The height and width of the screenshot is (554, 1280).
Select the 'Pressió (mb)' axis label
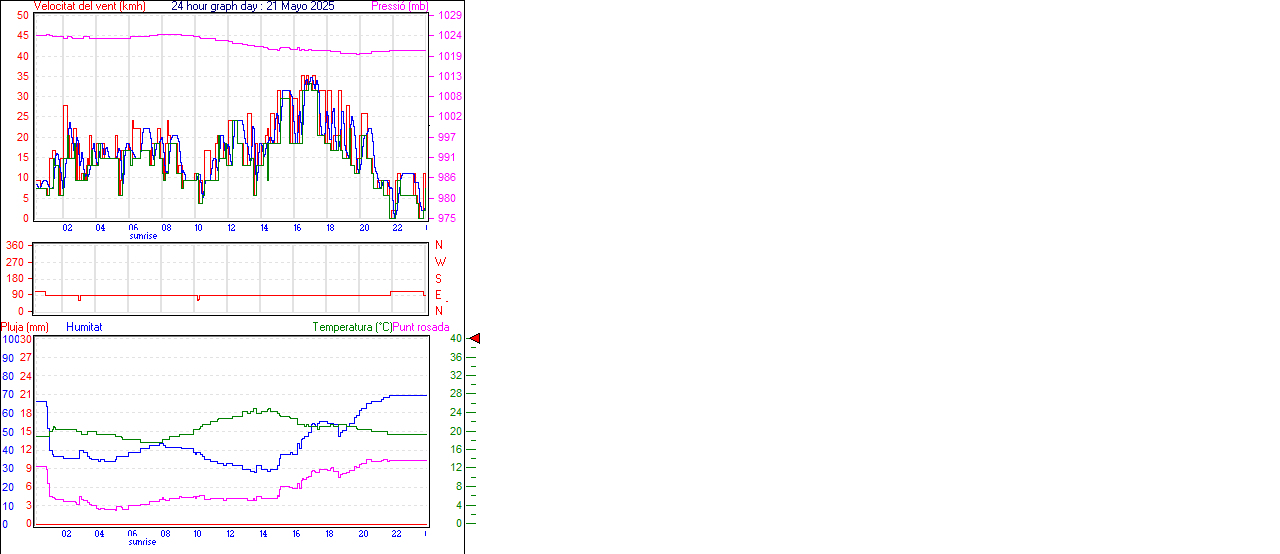[398, 6]
